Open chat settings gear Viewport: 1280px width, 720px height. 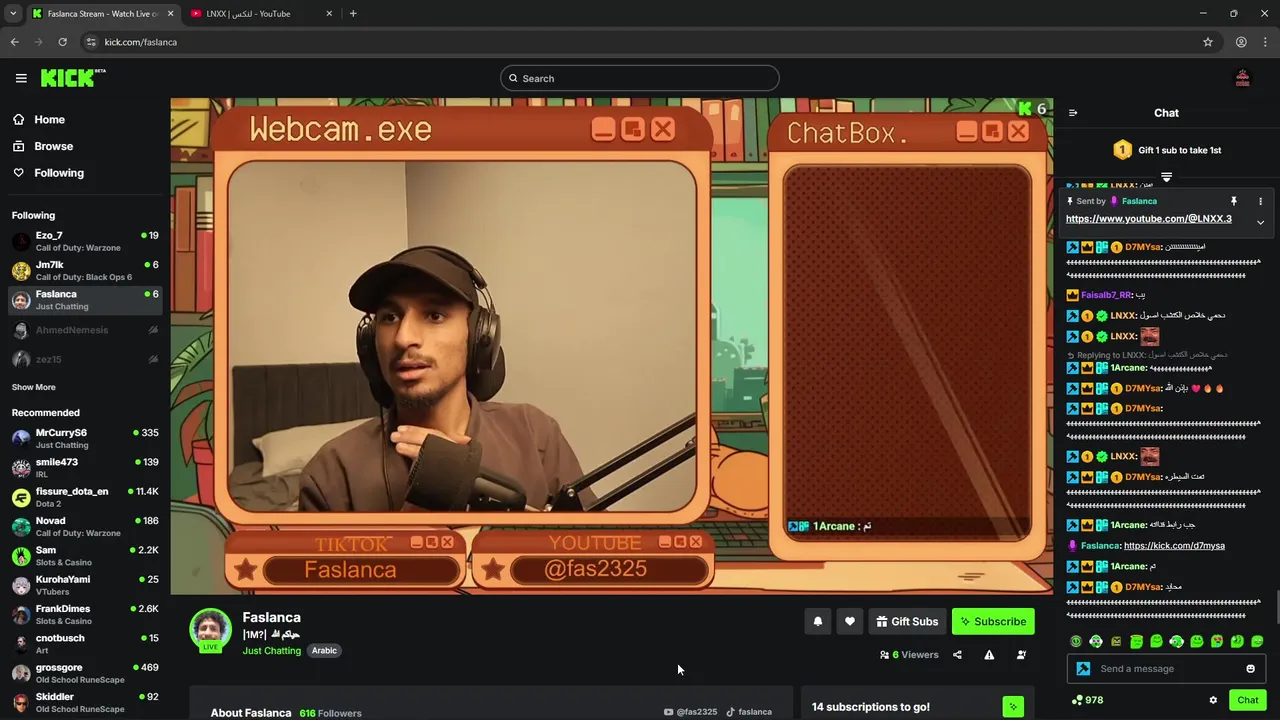tap(1213, 700)
